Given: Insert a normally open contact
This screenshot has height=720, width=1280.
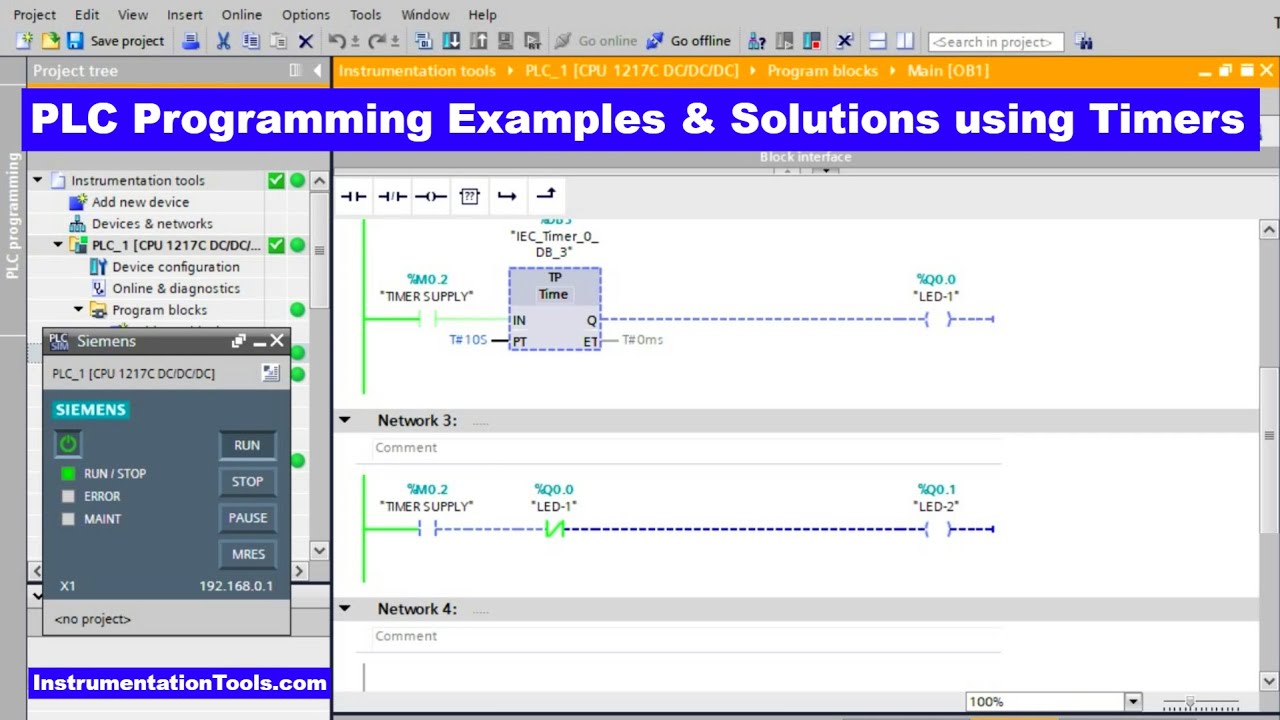Looking at the screenshot, I should pyautogui.click(x=353, y=196).
